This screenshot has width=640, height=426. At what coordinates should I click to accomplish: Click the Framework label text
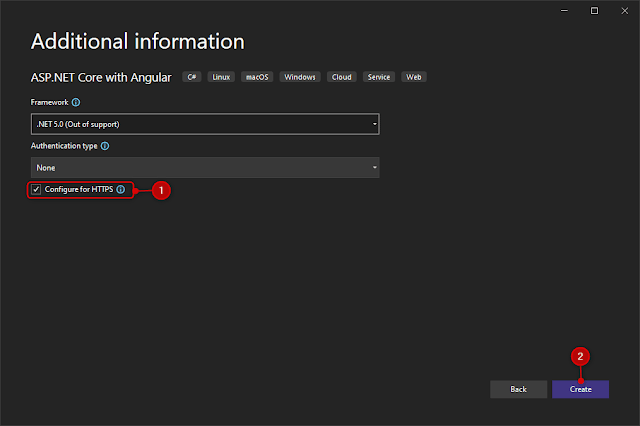[49, 102]
